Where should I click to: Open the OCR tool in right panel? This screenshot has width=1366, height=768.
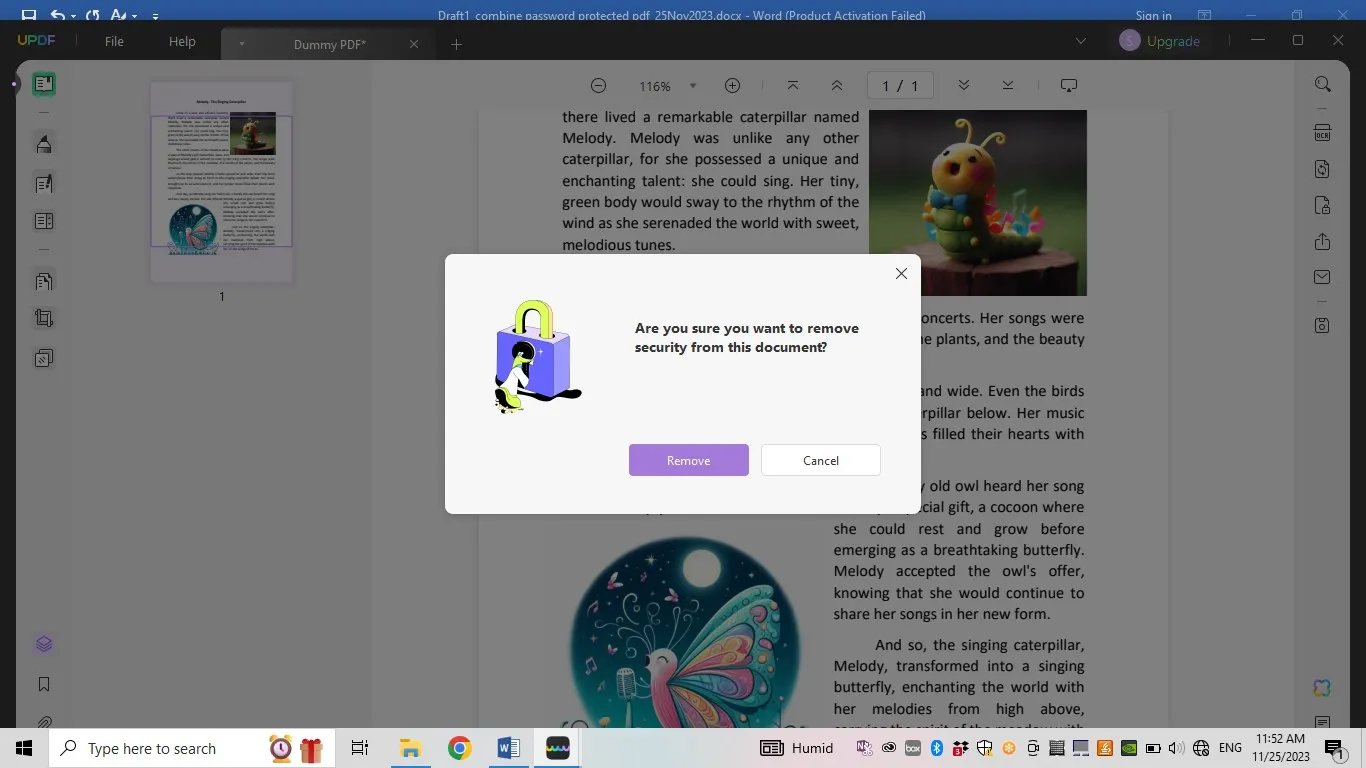click(x=1322, y=131)
